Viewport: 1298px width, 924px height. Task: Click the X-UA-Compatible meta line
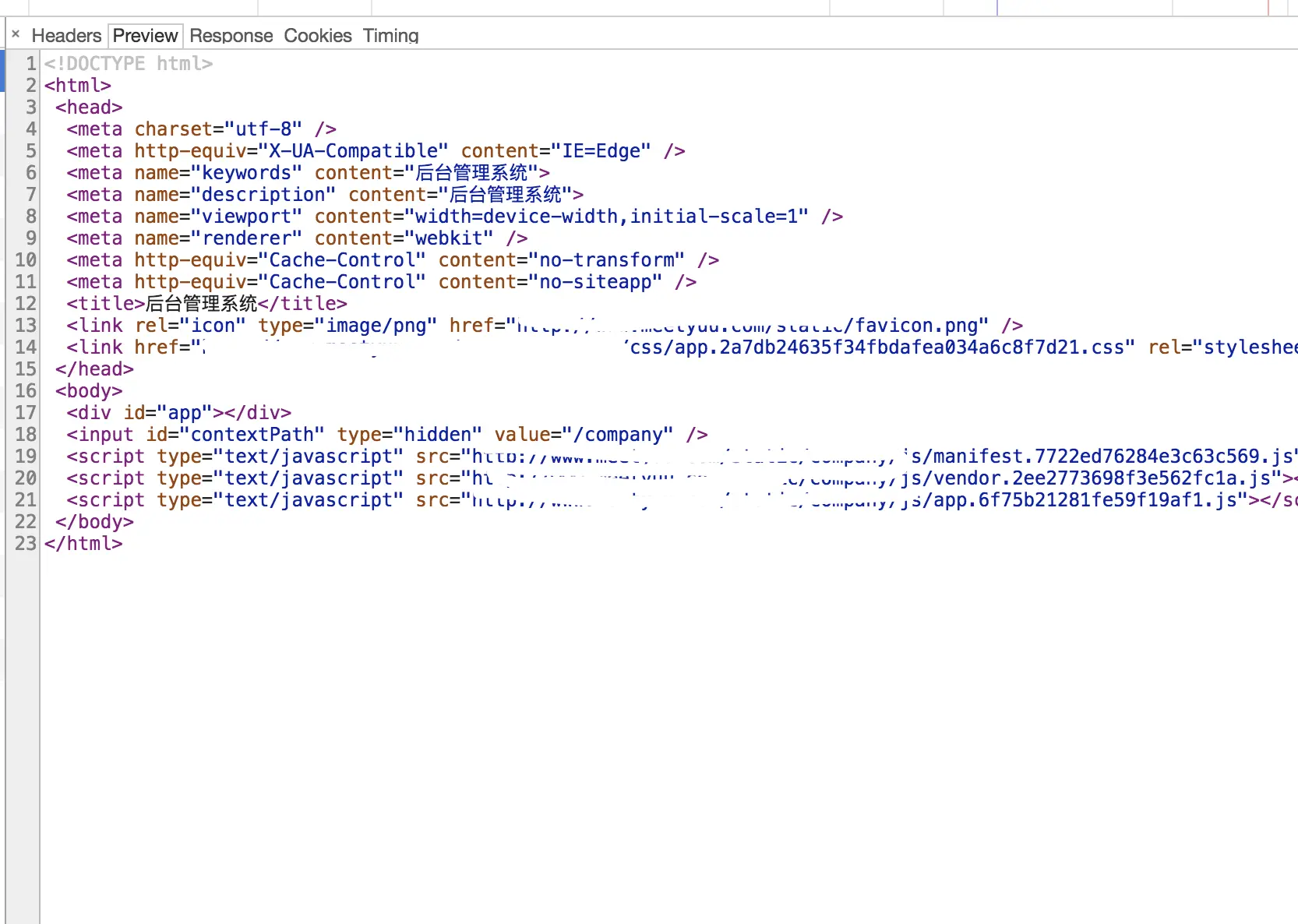(x=376, y=150)
